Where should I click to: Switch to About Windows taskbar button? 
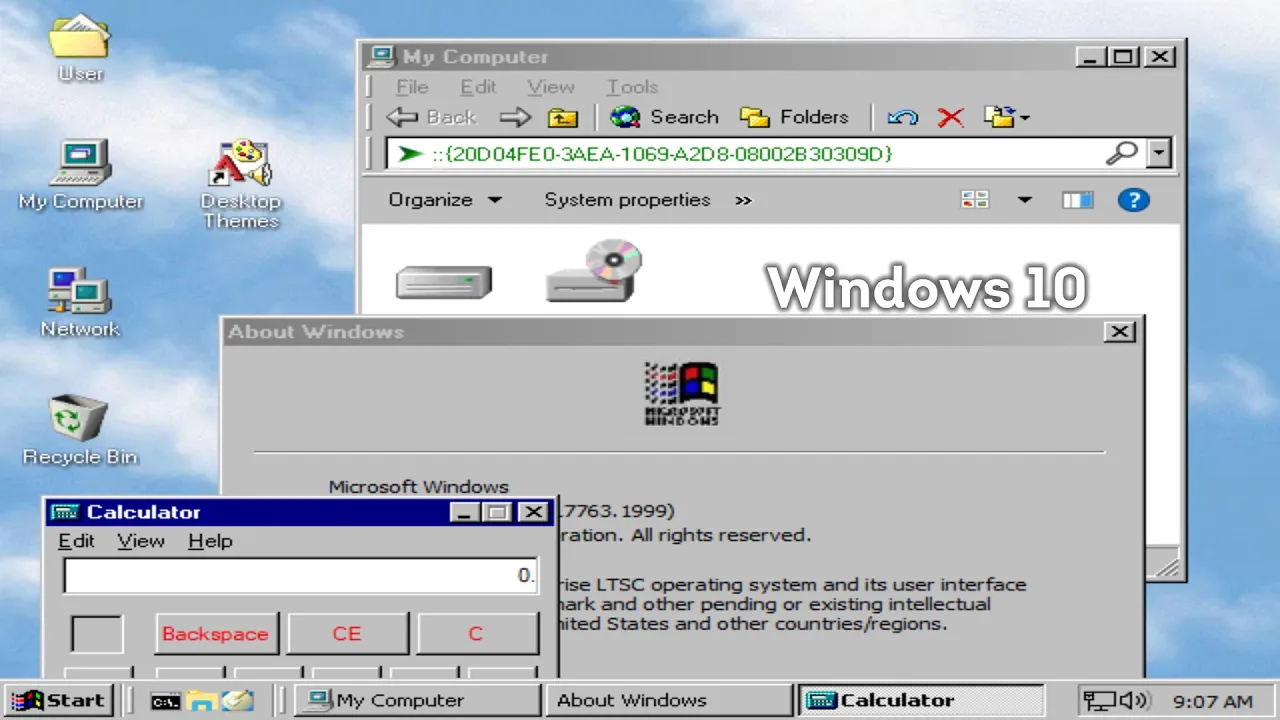click(668, 700)
